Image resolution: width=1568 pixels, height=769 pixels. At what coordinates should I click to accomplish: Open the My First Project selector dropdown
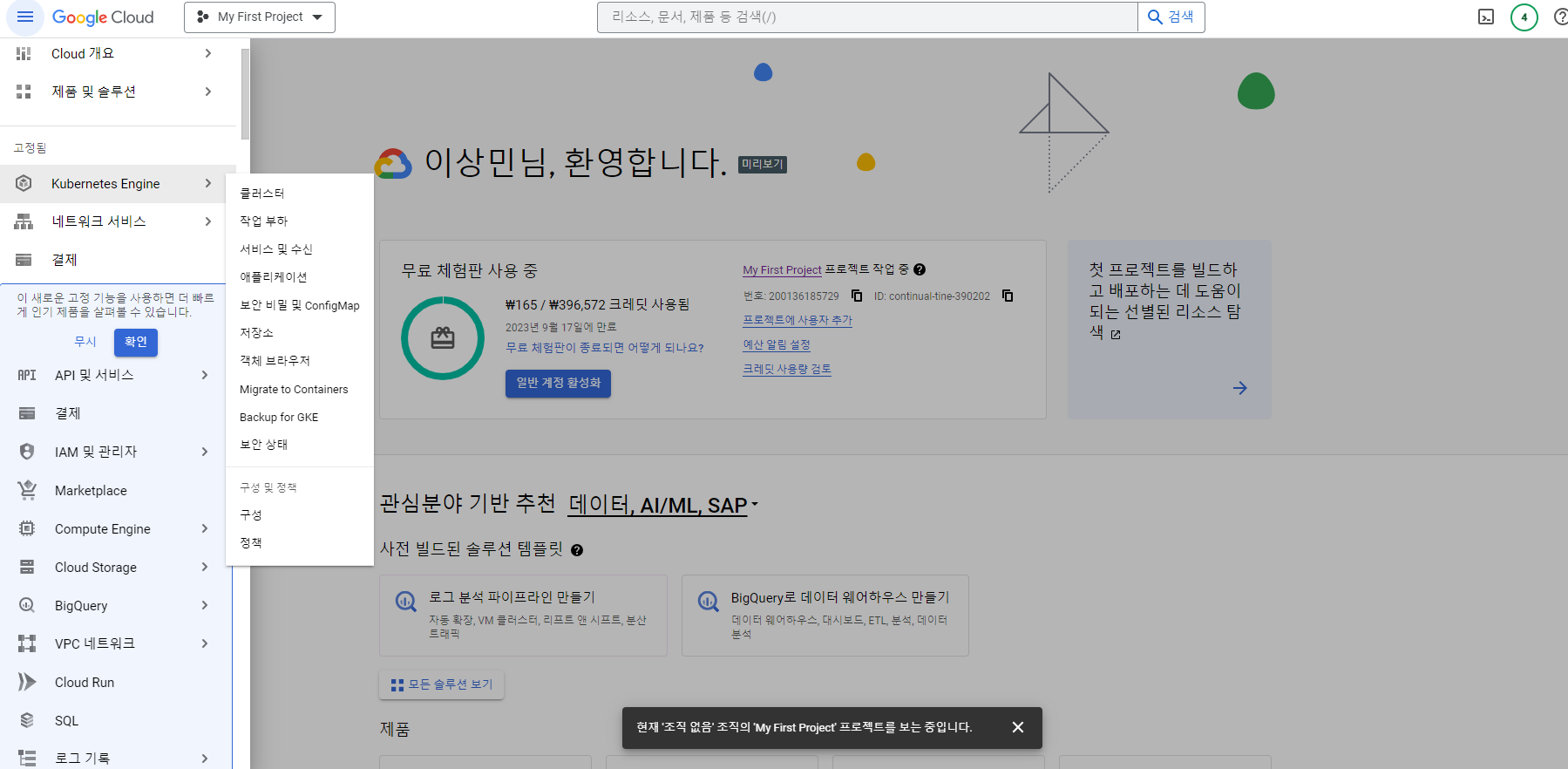(260, 17)
